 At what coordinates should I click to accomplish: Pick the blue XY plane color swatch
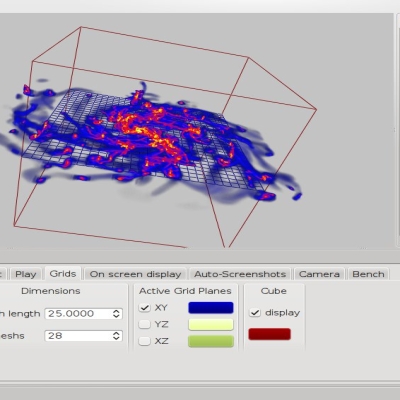(211, 308)
